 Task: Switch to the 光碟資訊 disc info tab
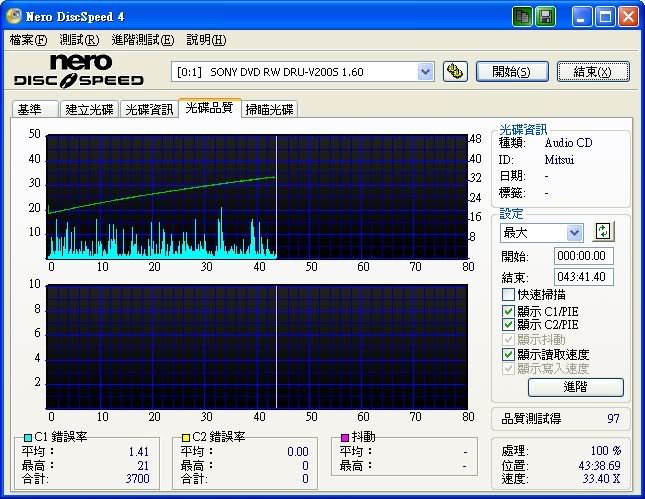(x=149, y=109)
